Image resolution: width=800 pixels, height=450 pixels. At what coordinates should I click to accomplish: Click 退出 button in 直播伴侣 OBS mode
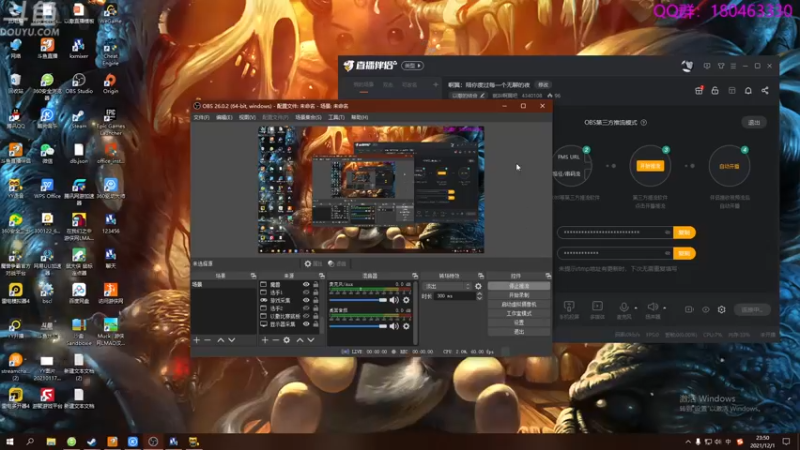pos(754,122)
